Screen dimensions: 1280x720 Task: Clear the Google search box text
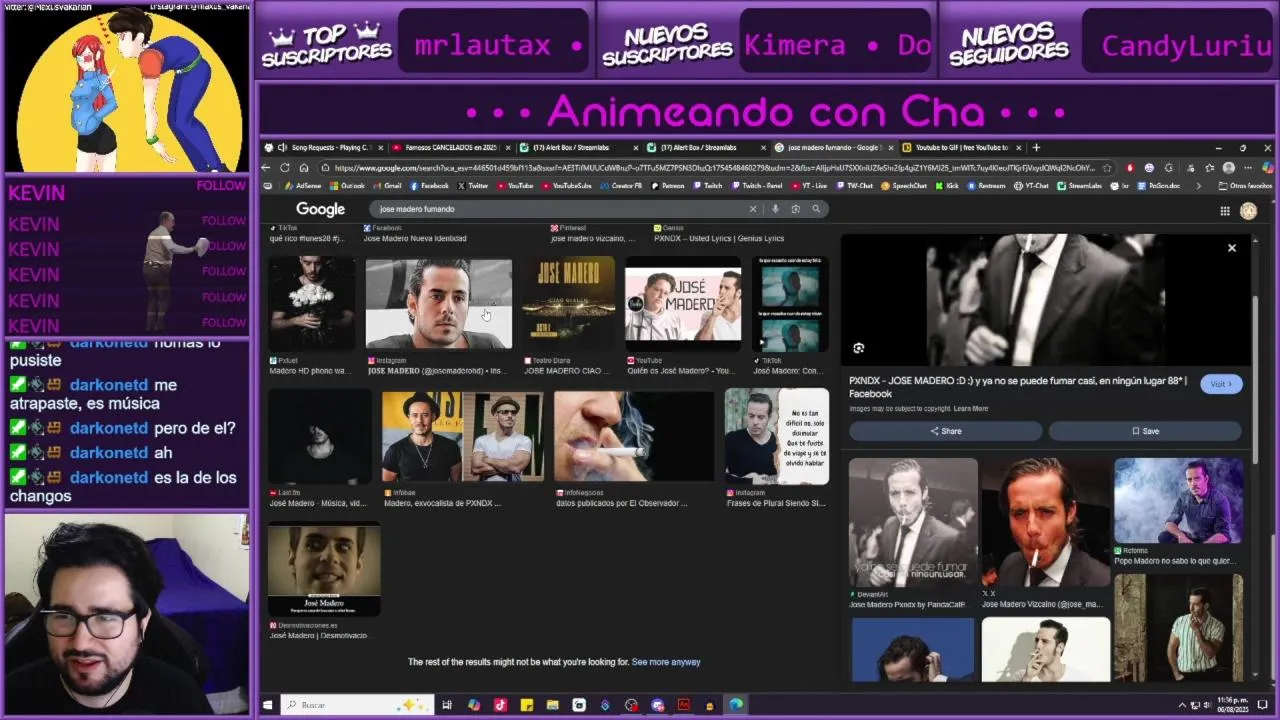pyautogui.click(x=753, y=209)
